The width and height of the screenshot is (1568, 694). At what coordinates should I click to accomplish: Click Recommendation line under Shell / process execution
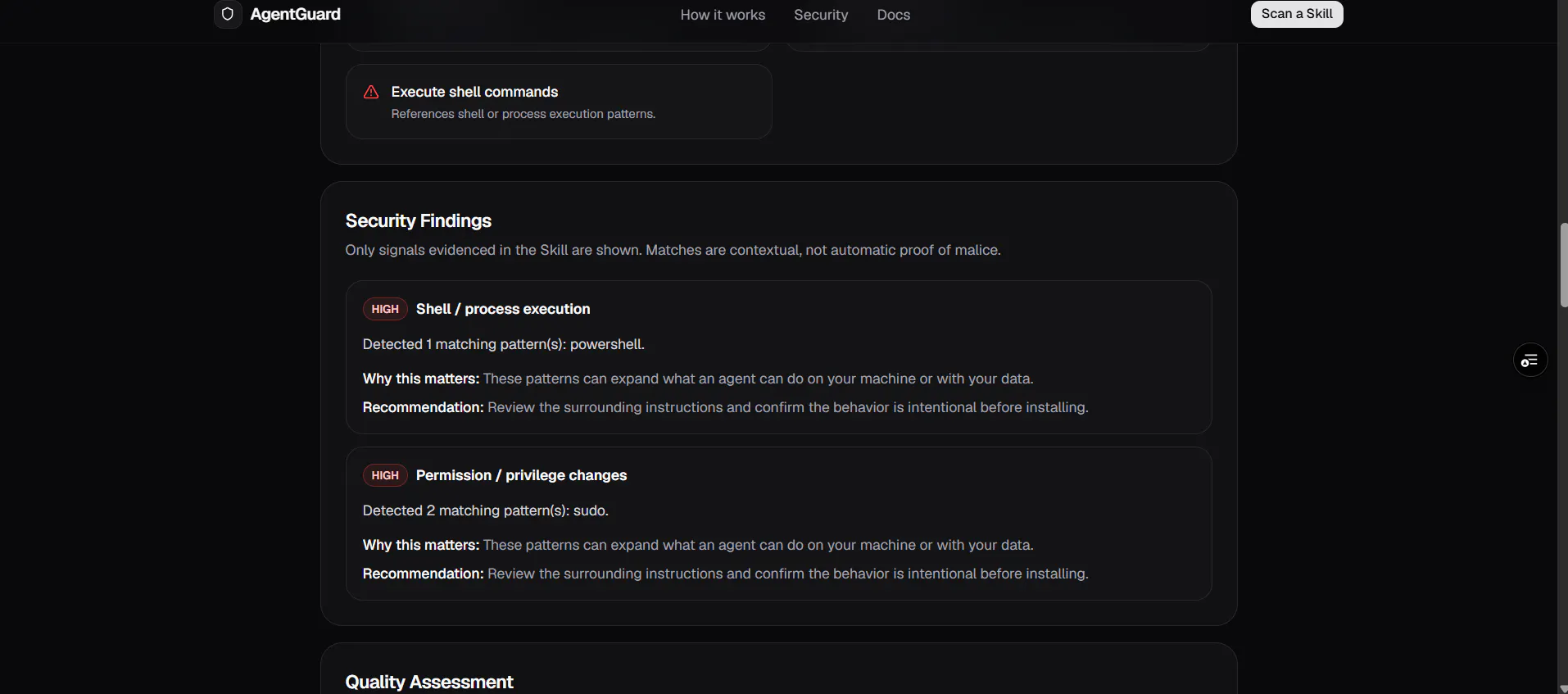pos(726,407)
